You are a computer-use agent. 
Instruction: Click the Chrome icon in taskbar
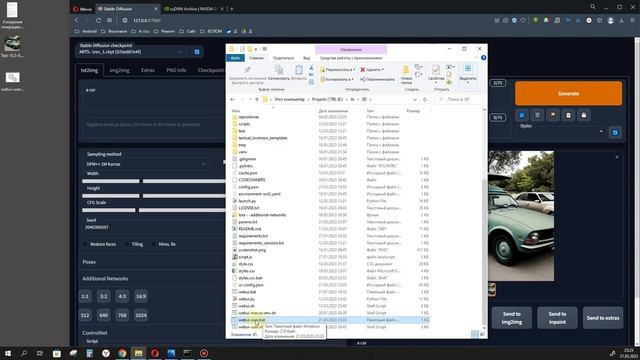pos(122,353)
